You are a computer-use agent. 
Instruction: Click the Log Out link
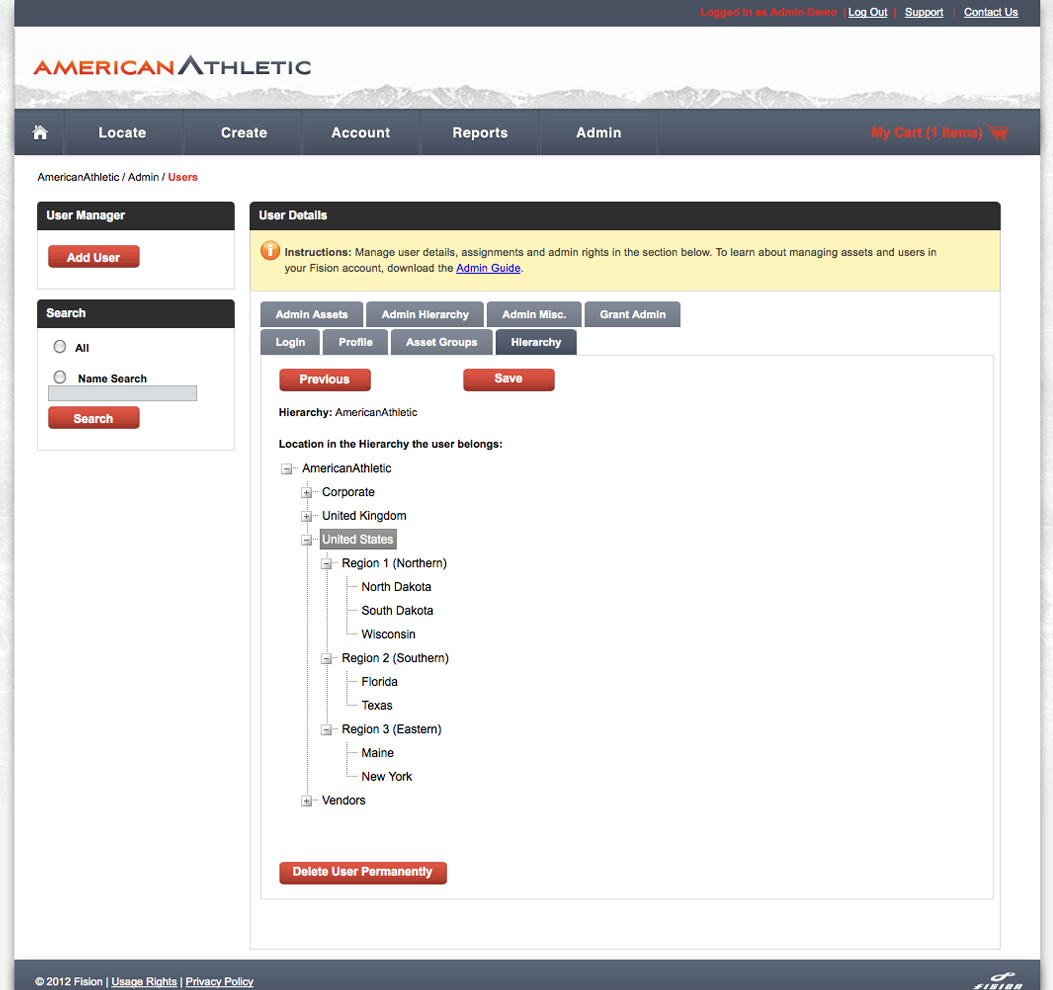pos(868,12)
